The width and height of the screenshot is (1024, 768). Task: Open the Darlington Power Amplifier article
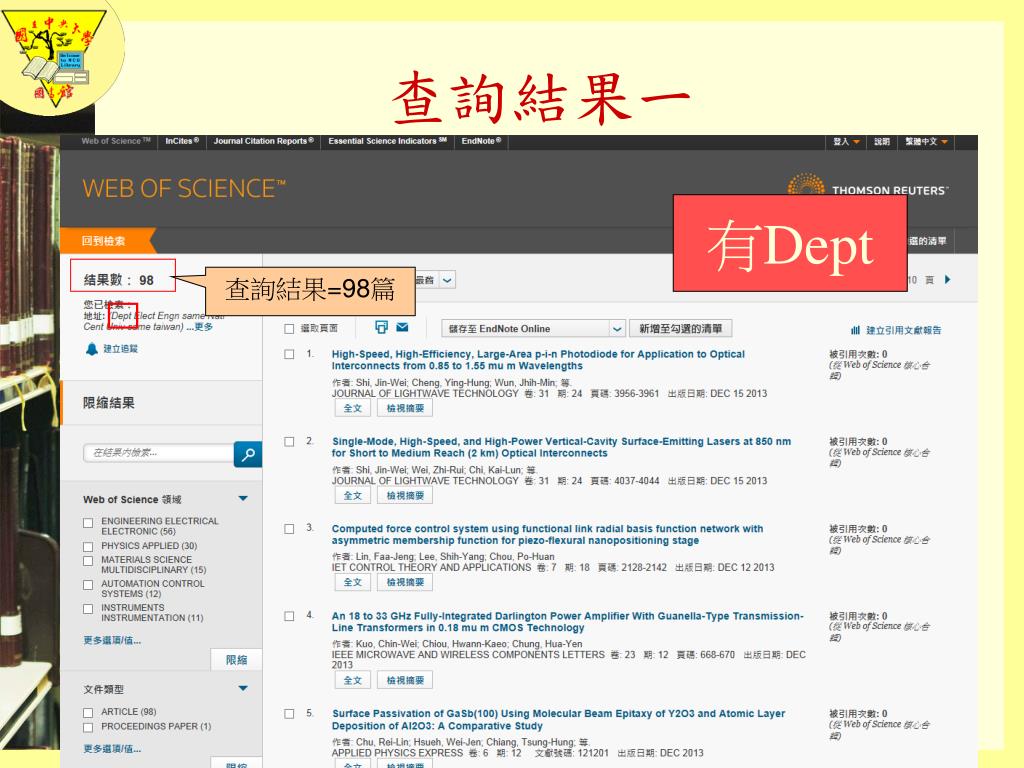pyautogui.click(x=568, y=622)
